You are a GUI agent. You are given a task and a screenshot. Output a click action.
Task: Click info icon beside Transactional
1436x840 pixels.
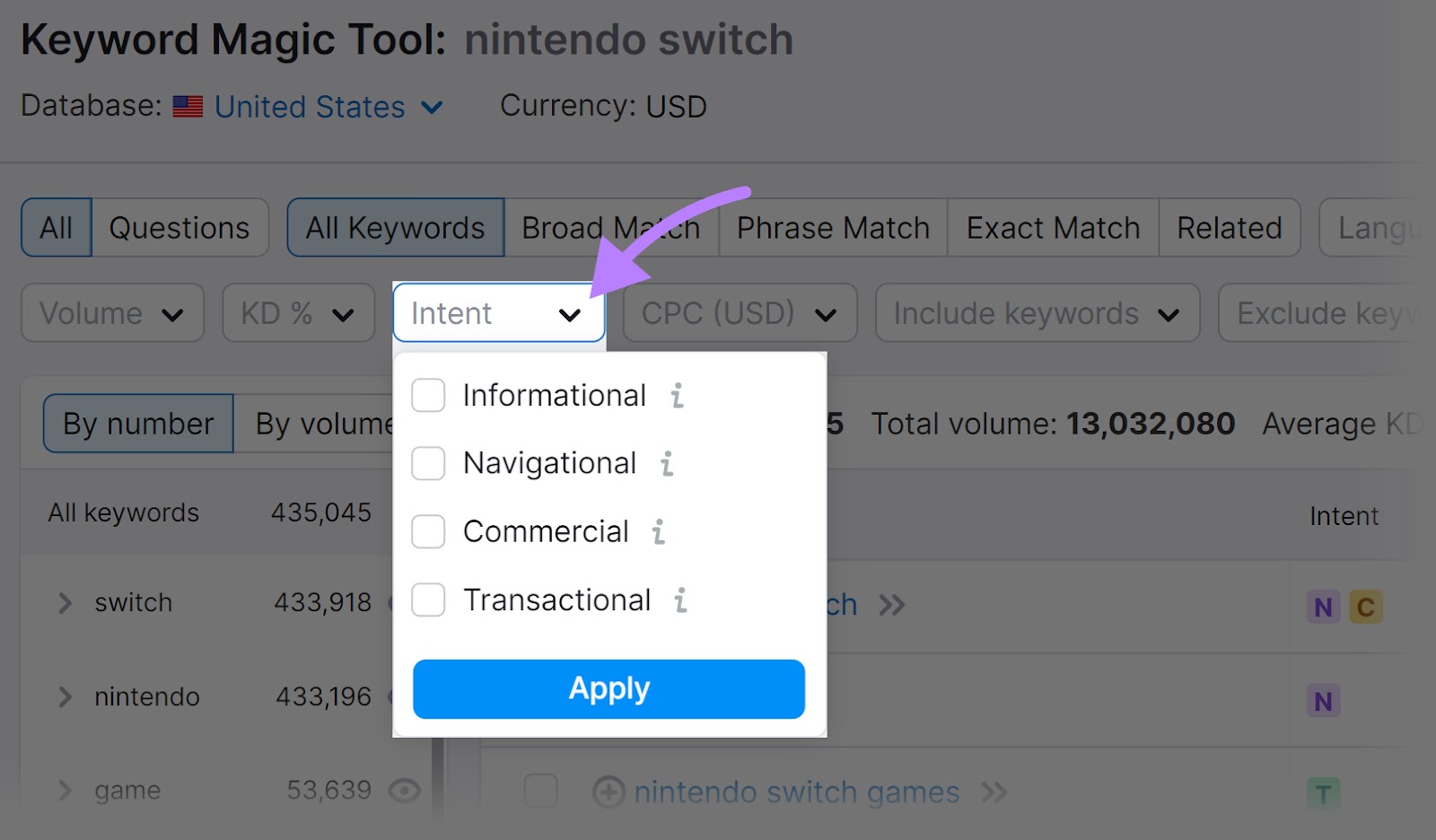[681, 600]
